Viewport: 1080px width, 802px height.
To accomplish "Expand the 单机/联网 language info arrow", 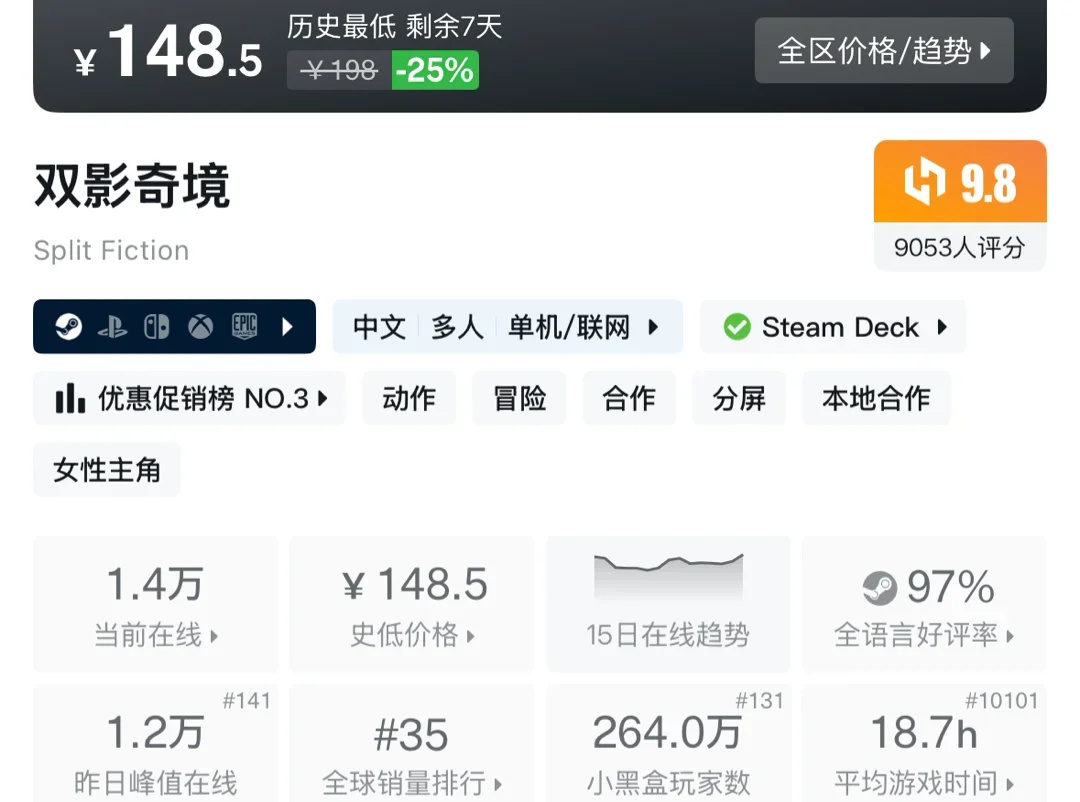I will (x=653, y=327).
